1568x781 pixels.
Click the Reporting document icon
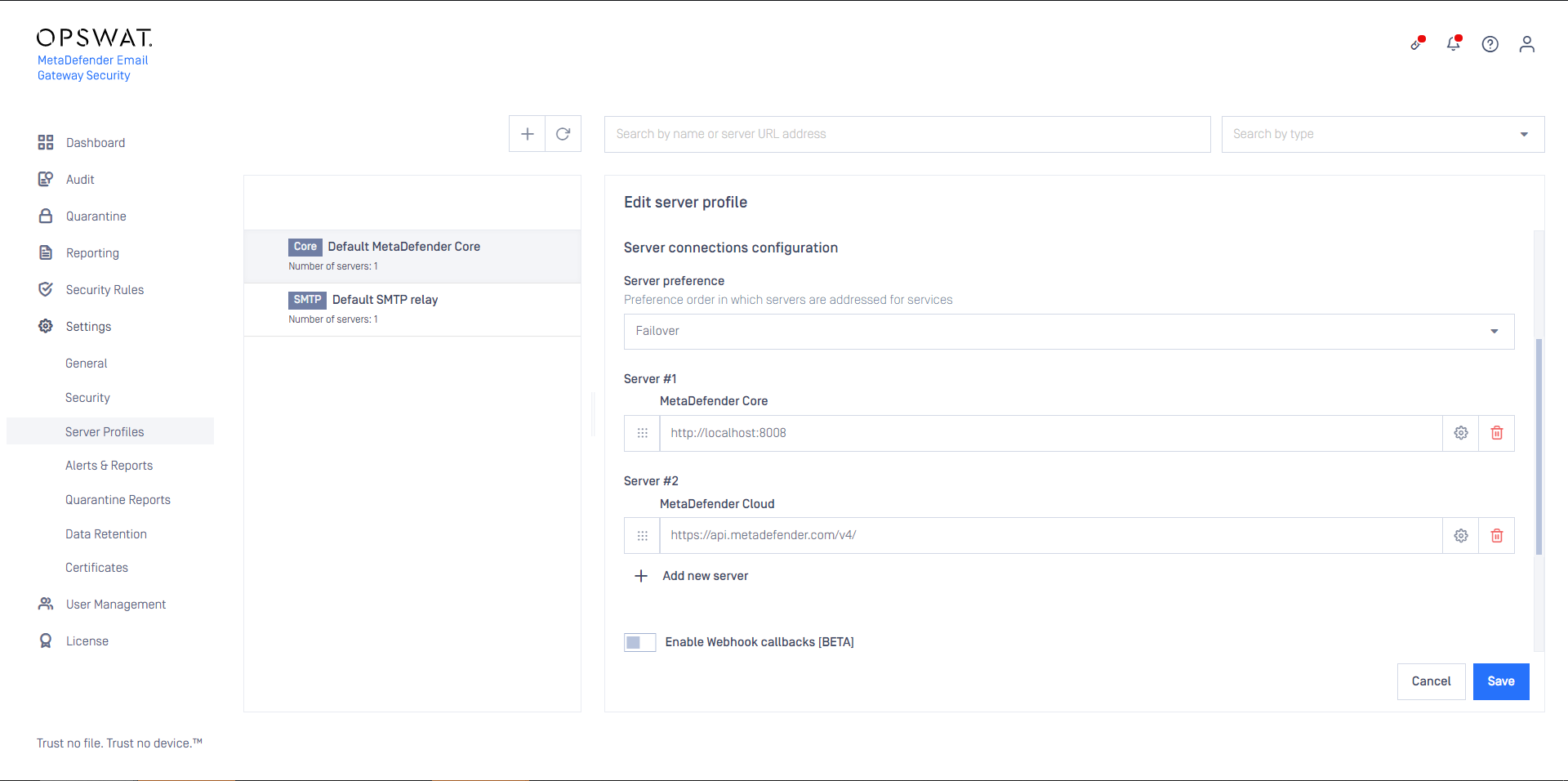(x=46, y=252)
